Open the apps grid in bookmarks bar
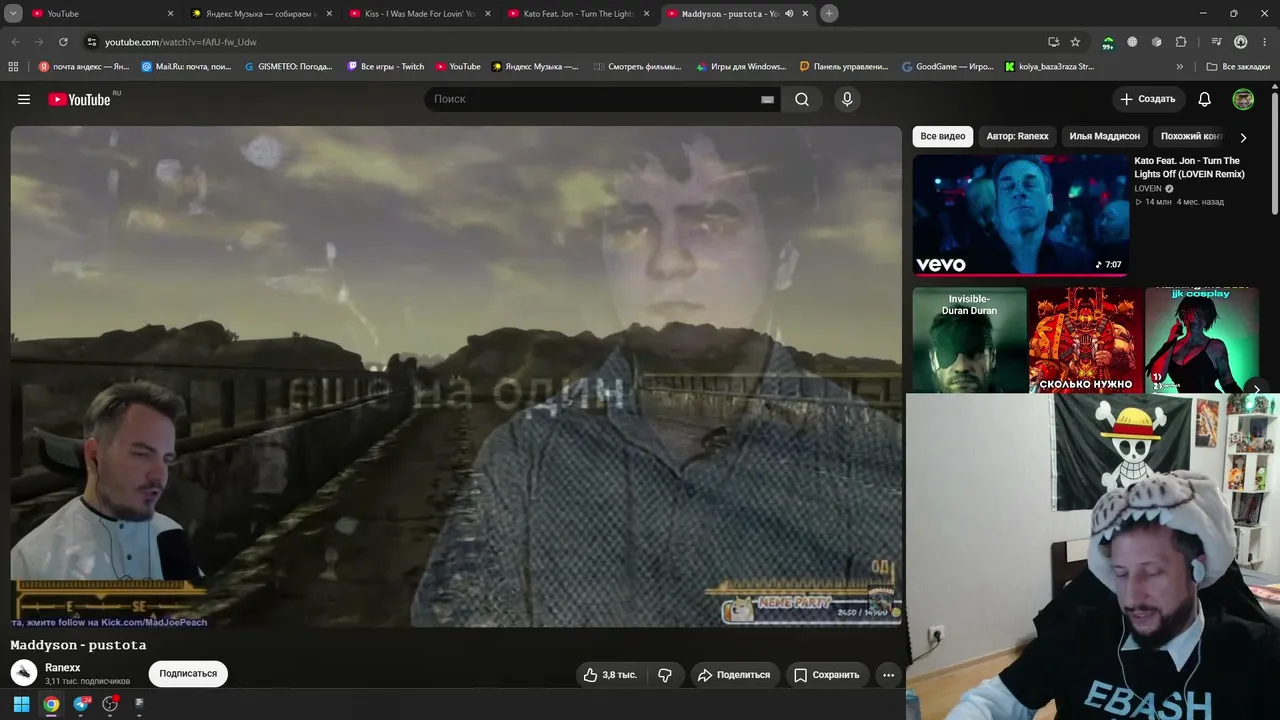The width and height of the screenshot is (1280, 720). 13,67
